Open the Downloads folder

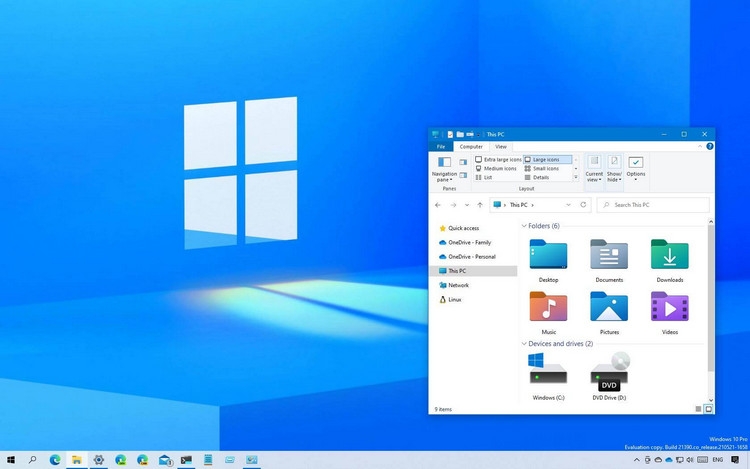(670, 261)
